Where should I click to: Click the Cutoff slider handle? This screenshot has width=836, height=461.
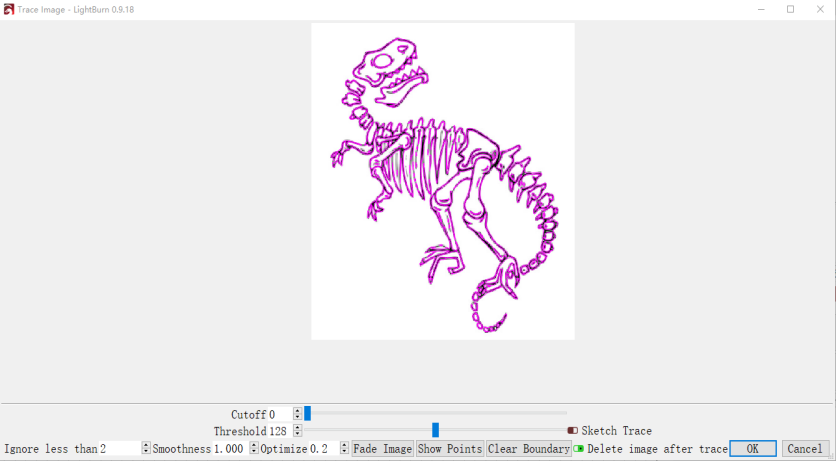[x=308, y=413]
